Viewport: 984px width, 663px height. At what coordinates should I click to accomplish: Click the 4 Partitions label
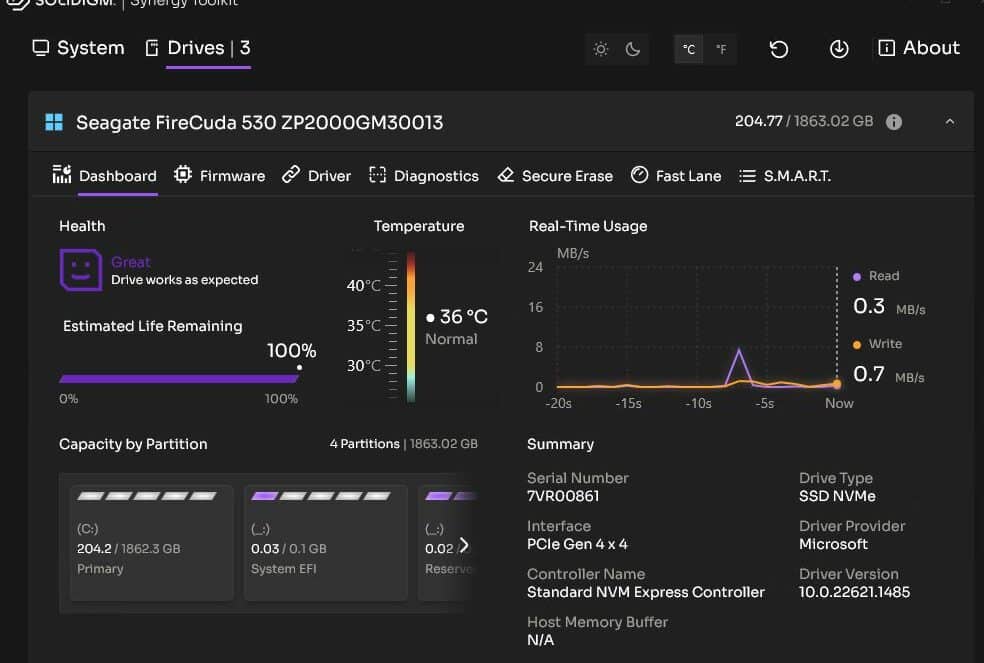(x=365, y=444)
